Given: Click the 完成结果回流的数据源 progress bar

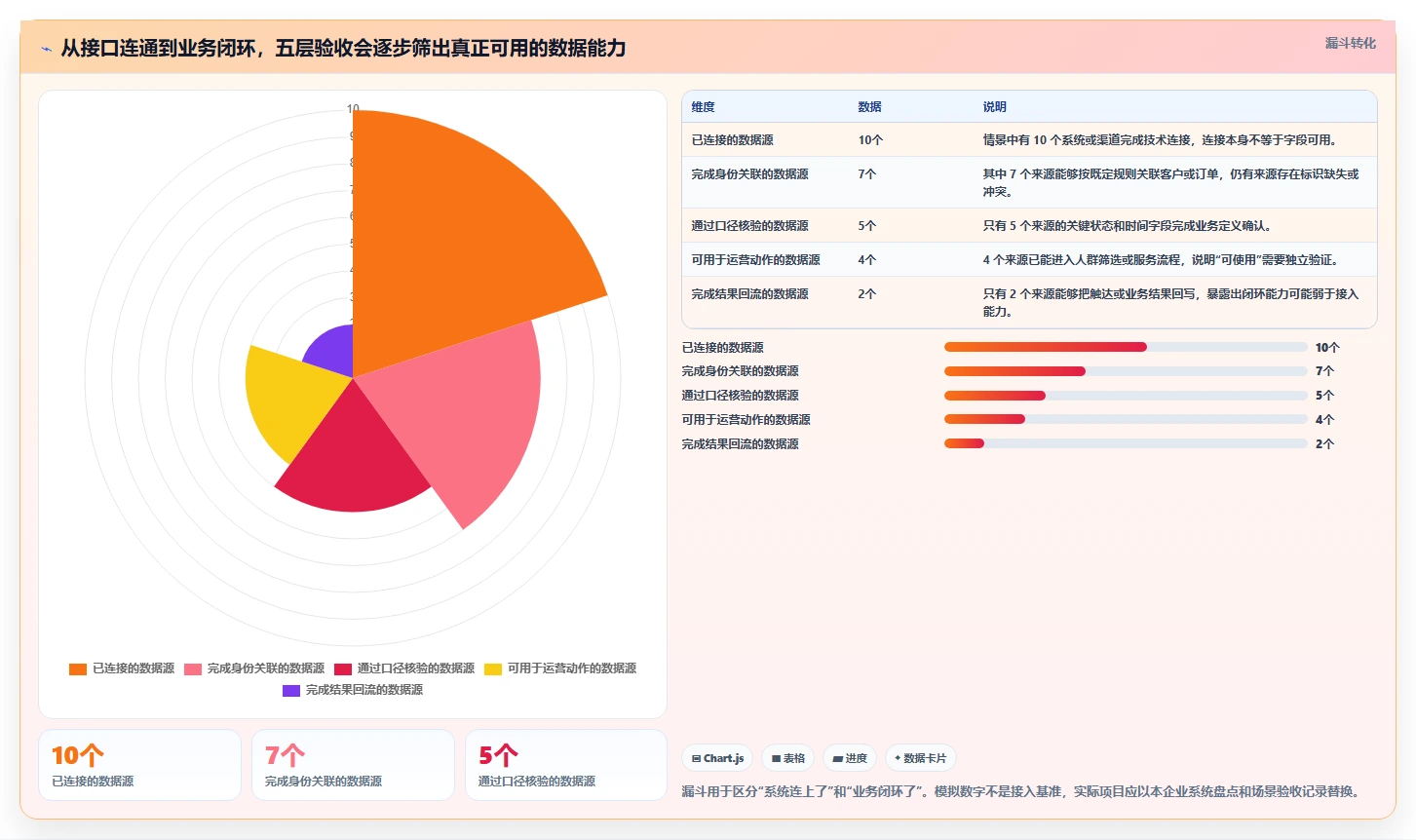Looking at the screenshot, I should tap(1126, 443).
